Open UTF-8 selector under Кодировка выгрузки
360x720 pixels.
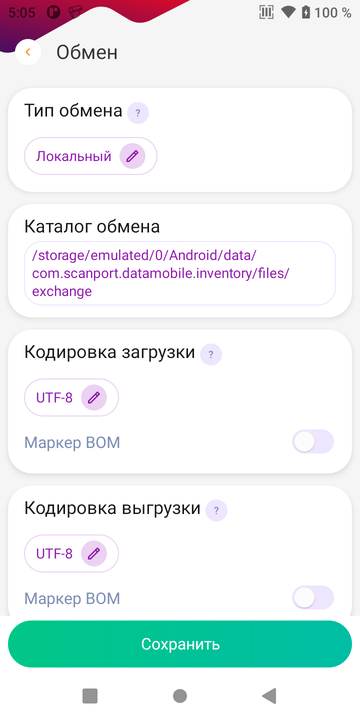[72, 554]
